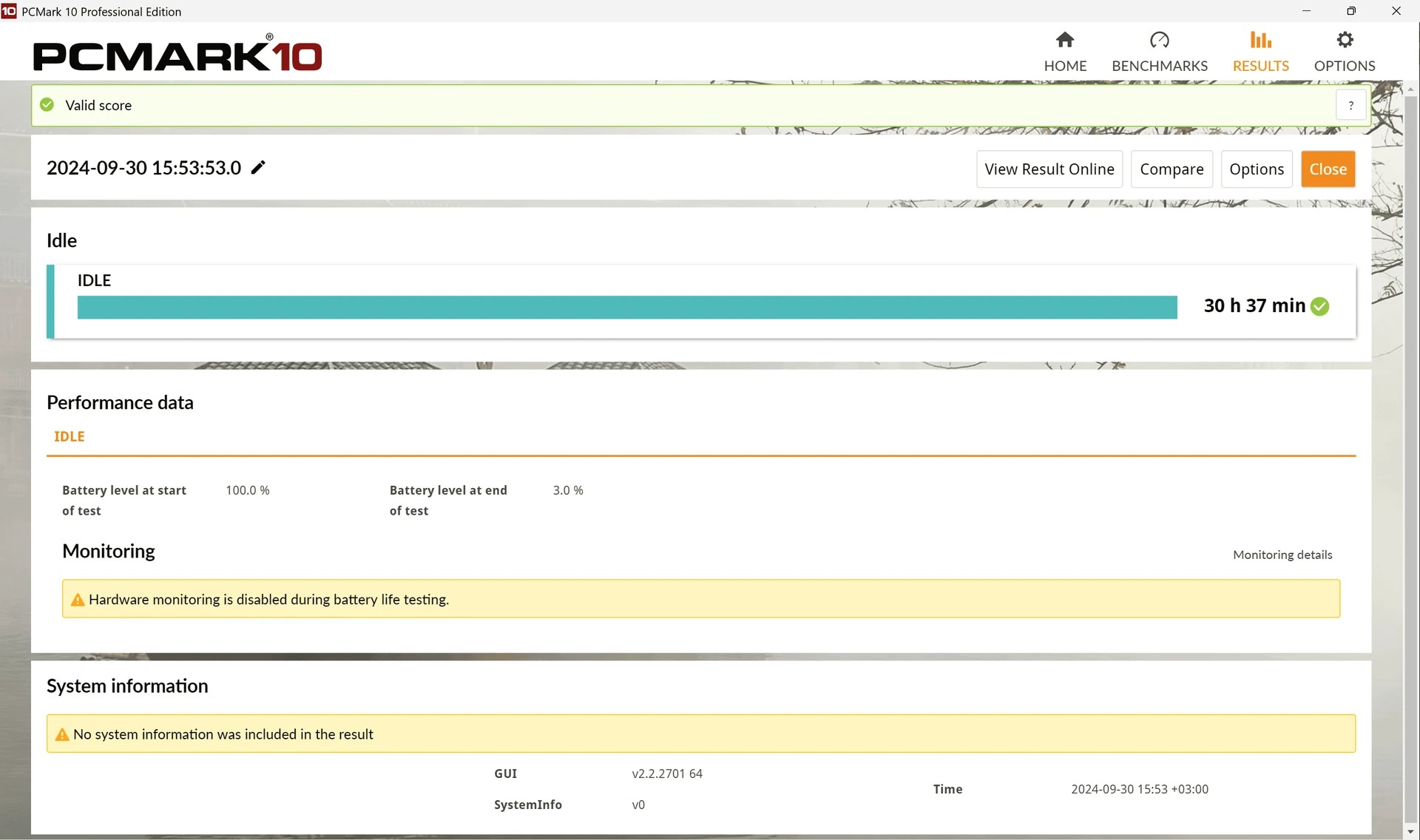Select the Results bar chart icon
The image size is (1420, 840).
[1260, 40]
